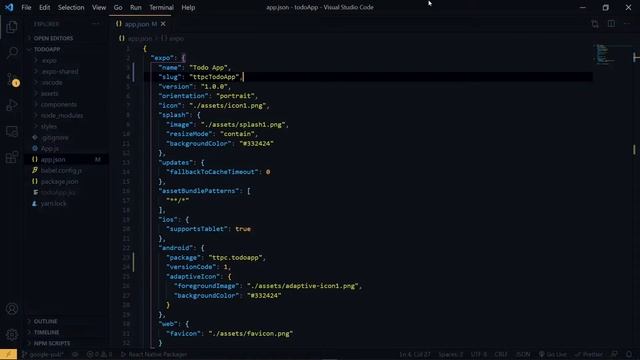Click the "ttpc.todoapp" package value

pyautogui.click(x=236, y=258)
